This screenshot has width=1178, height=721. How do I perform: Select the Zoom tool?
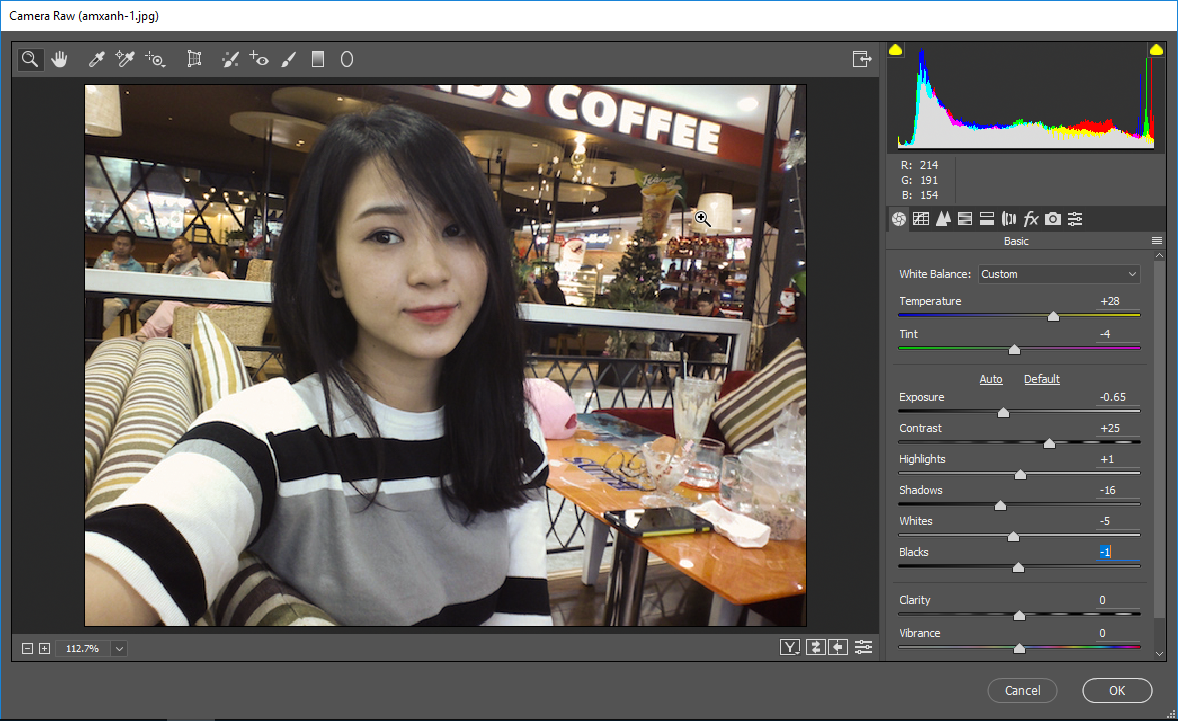pyautogui.click(x=29, y=59)
